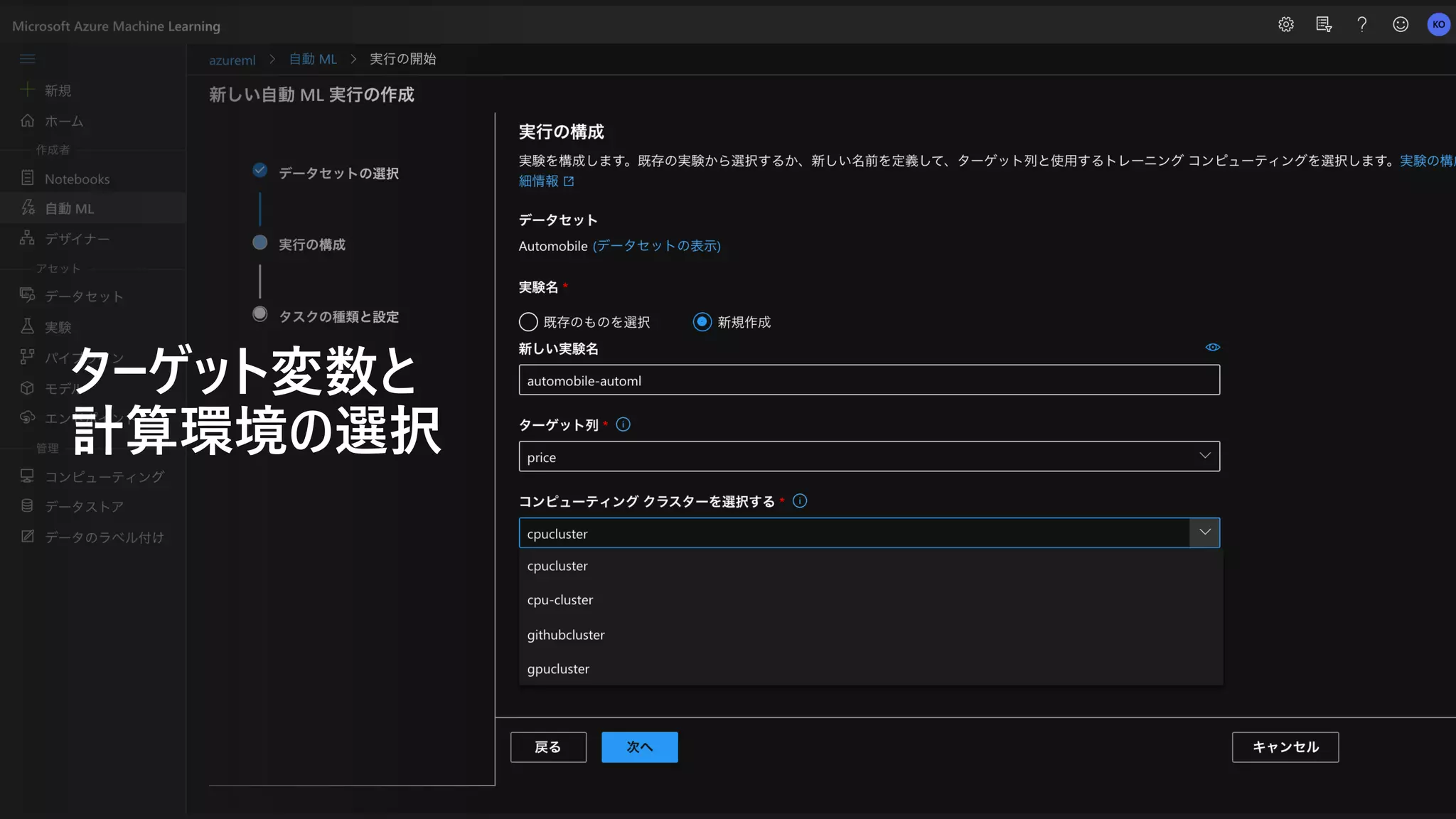Click the 次へ button
The image size is (1456, 819).
click(x=639, y=747)
